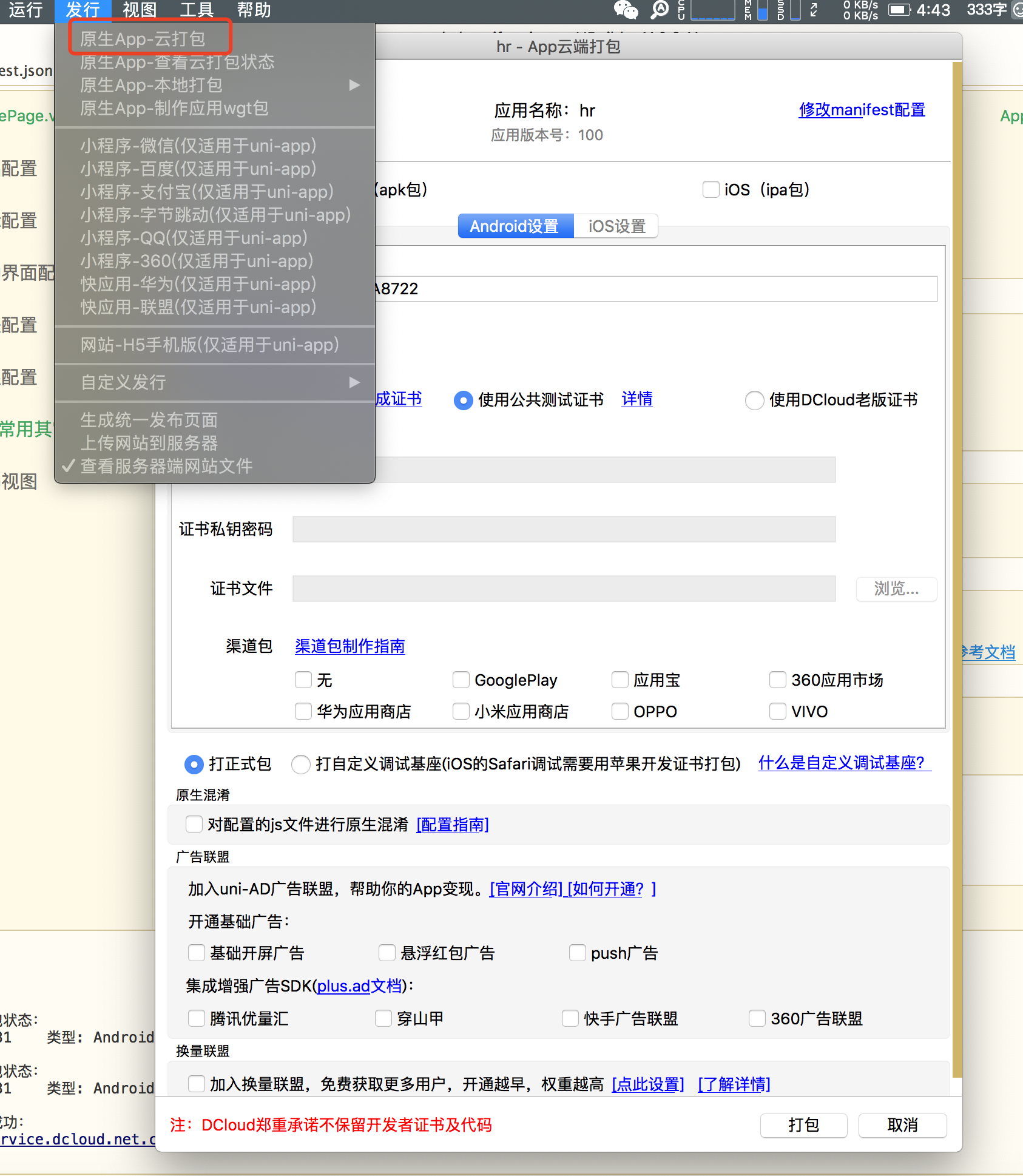This screenshot has height=1176, width=1023.
Task: Enable the iOS (ipa包) checkbox
Action: point(711,189)
